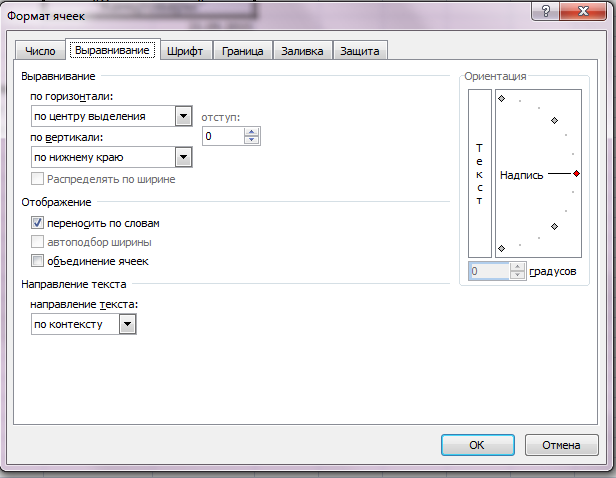
Task: Click the bottom minus 90-degree orientation diamond
Action: 501,248
